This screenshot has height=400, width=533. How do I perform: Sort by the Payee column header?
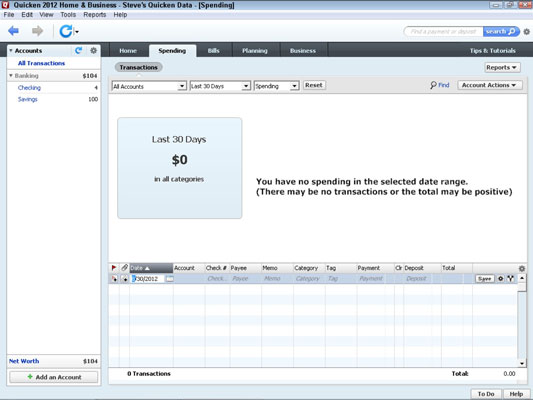(x=245, y=268)
